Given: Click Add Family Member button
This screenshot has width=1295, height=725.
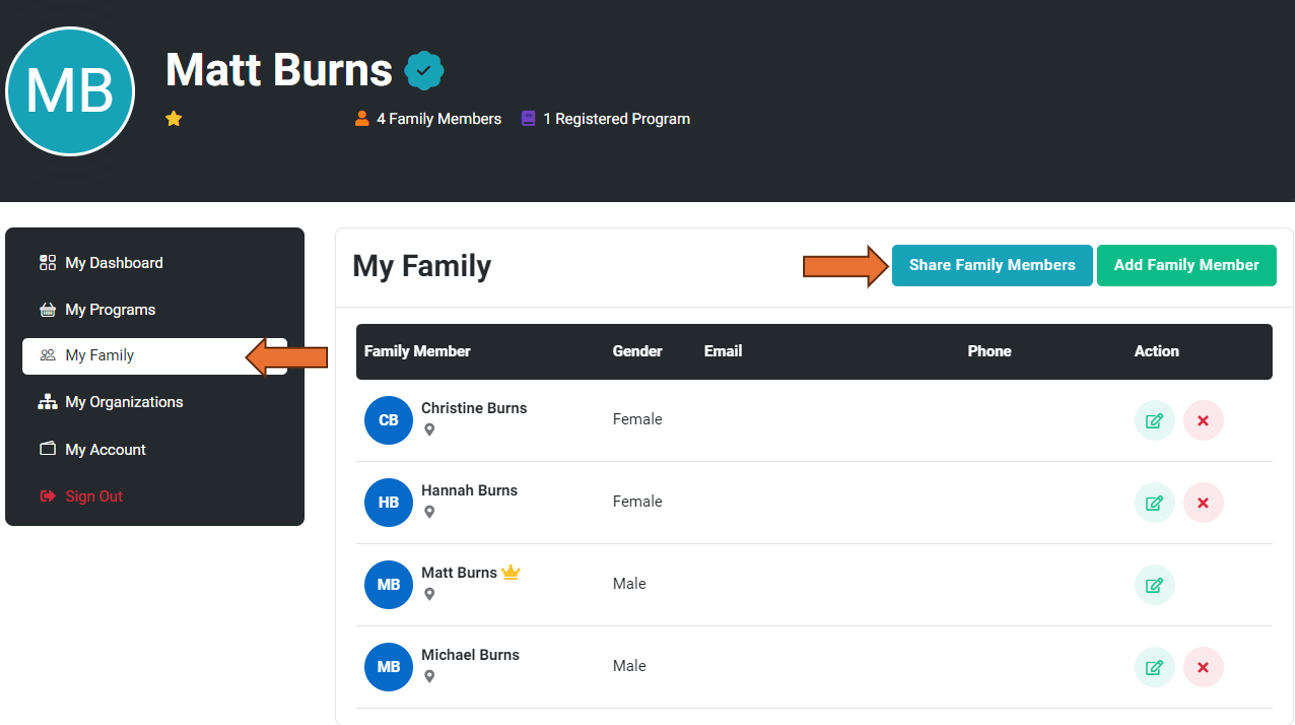Looking at the screenshot, I should point(1187,265).
